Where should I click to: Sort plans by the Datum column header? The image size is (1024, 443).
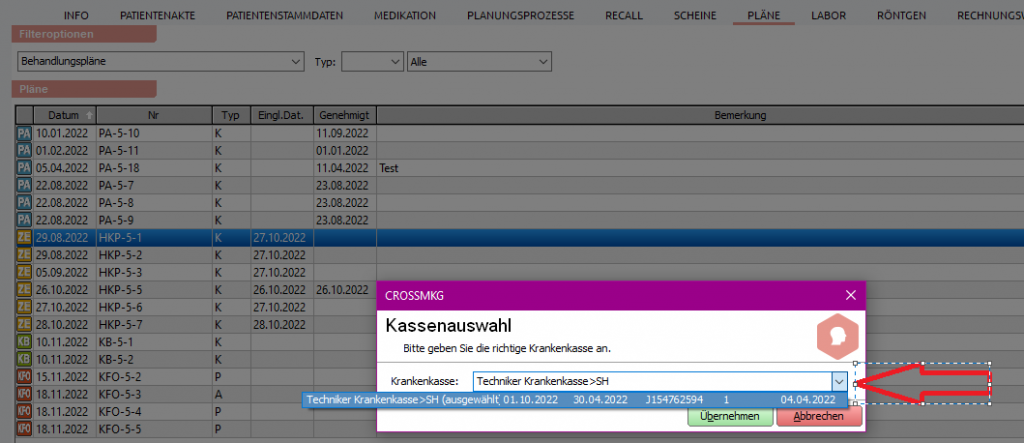64,116
